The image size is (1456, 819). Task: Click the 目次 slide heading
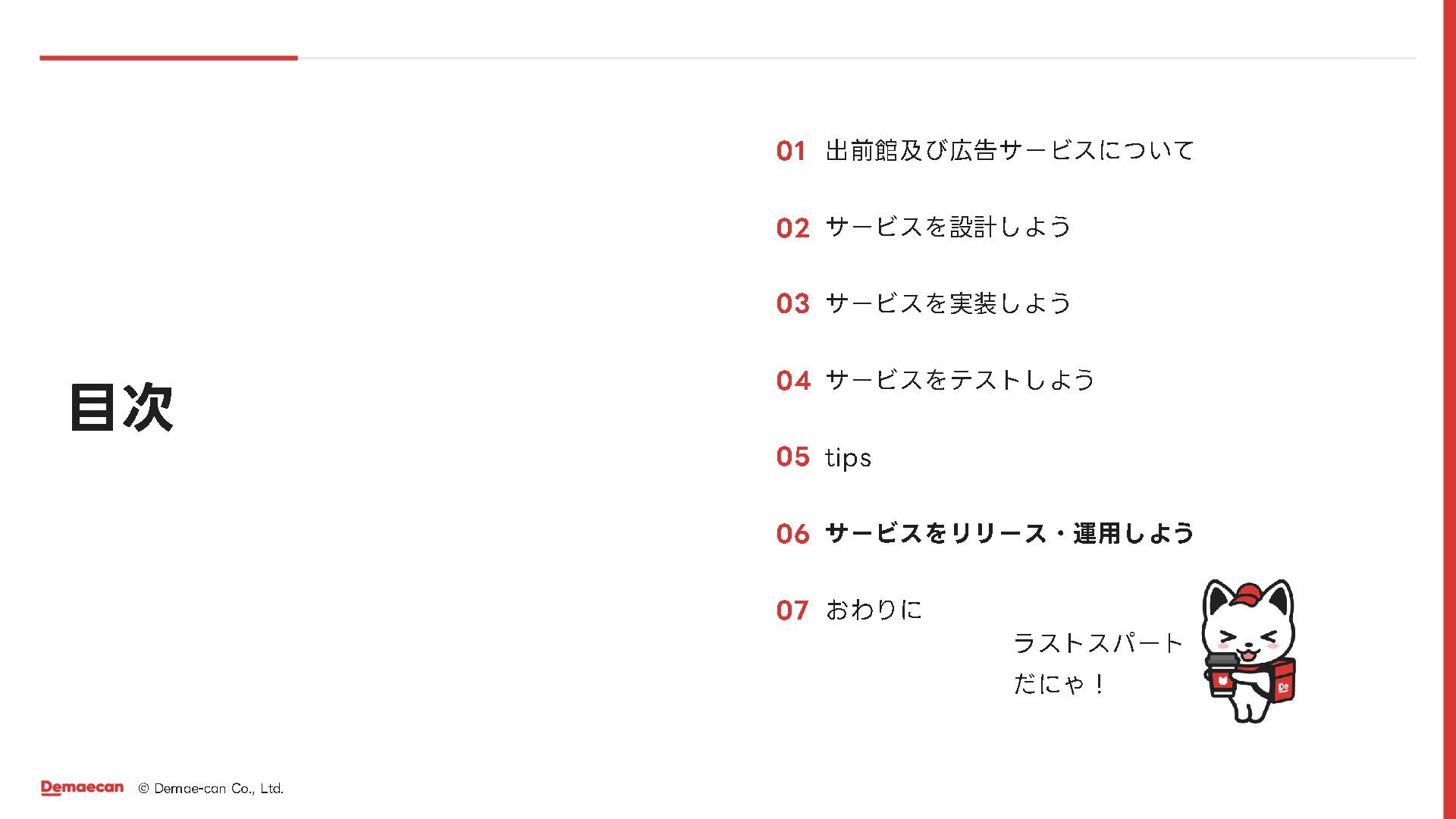(121, 407)
